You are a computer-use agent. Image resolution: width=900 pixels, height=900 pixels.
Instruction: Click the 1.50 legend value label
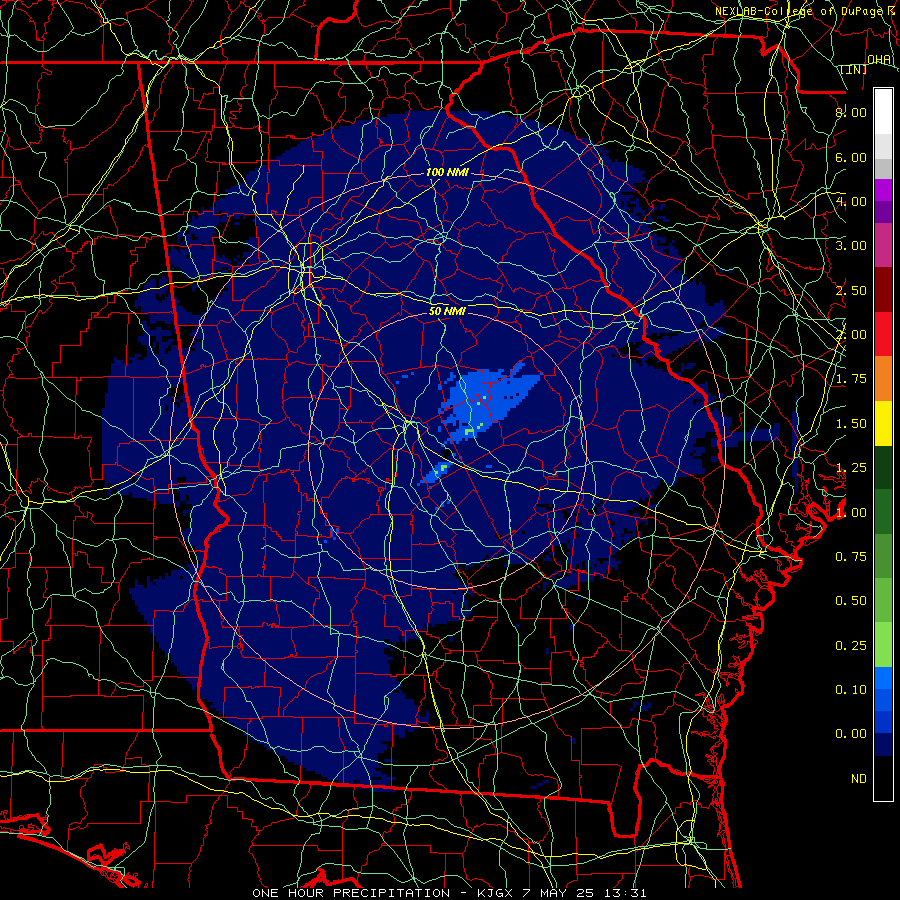pos(851,424)
